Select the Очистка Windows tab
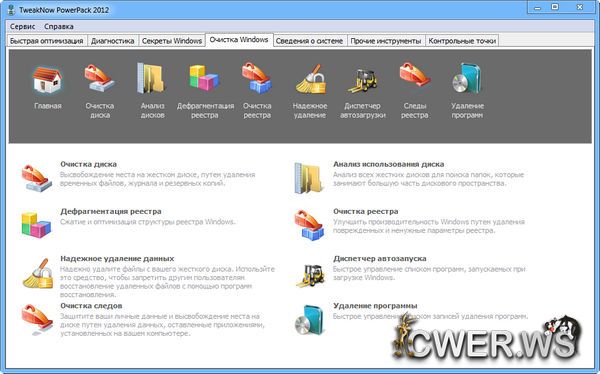This screenshot has height=374, width=600. (239, 40)
